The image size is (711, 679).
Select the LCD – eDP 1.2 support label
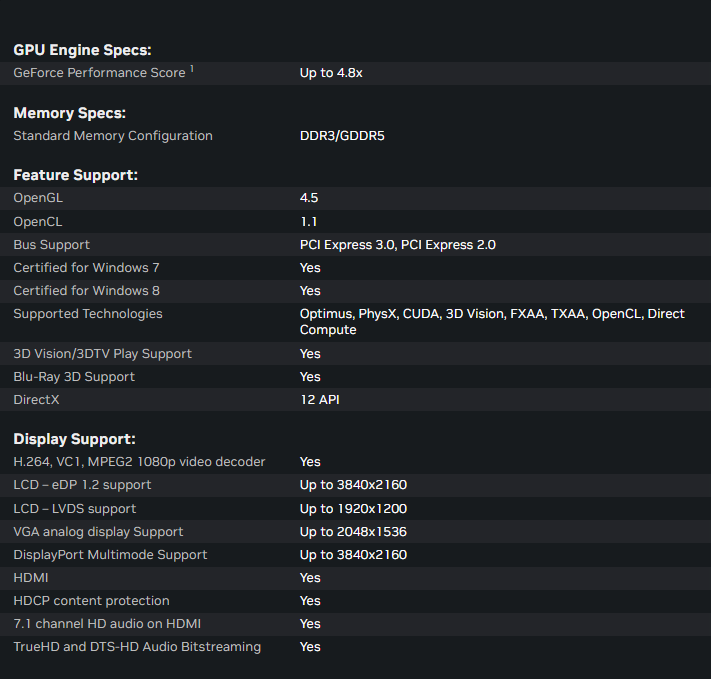click(x=82, y=485)
